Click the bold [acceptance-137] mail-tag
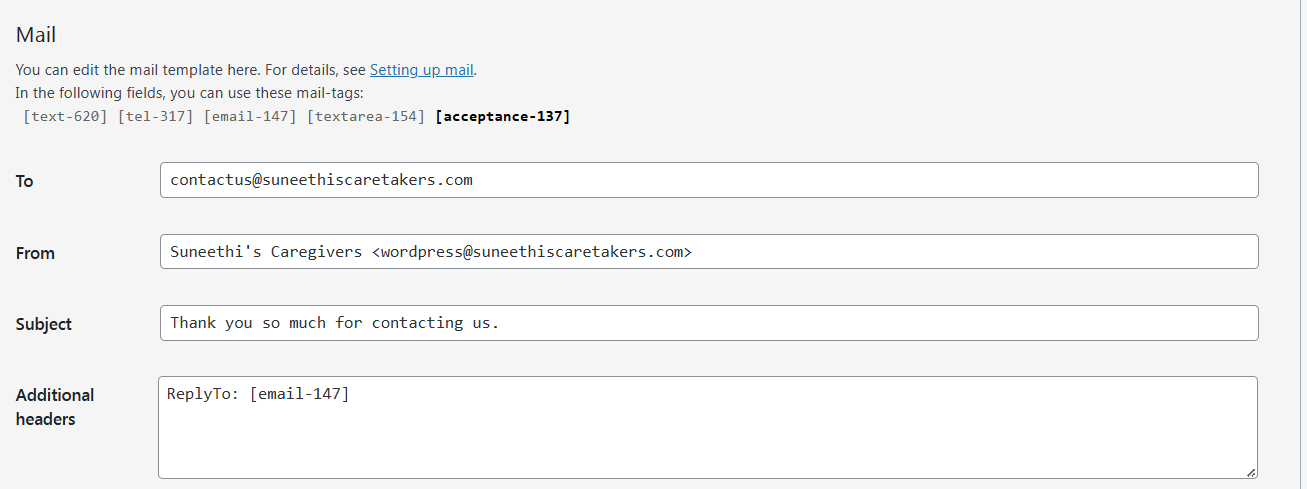The image size is (1307, 489). point(502,117)
